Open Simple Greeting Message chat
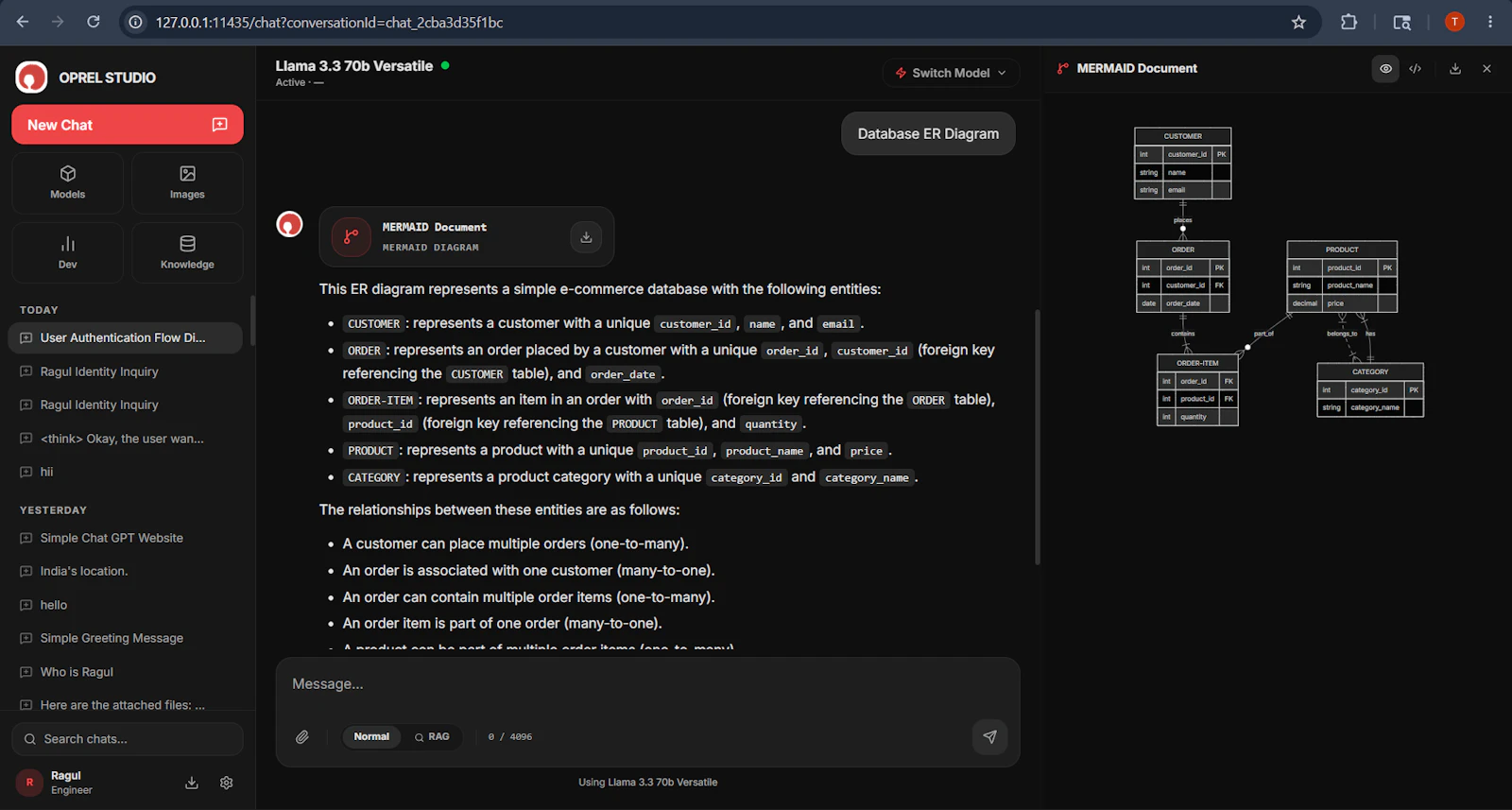Viewport: 1512px width, 810px height. tap(125, 638)
